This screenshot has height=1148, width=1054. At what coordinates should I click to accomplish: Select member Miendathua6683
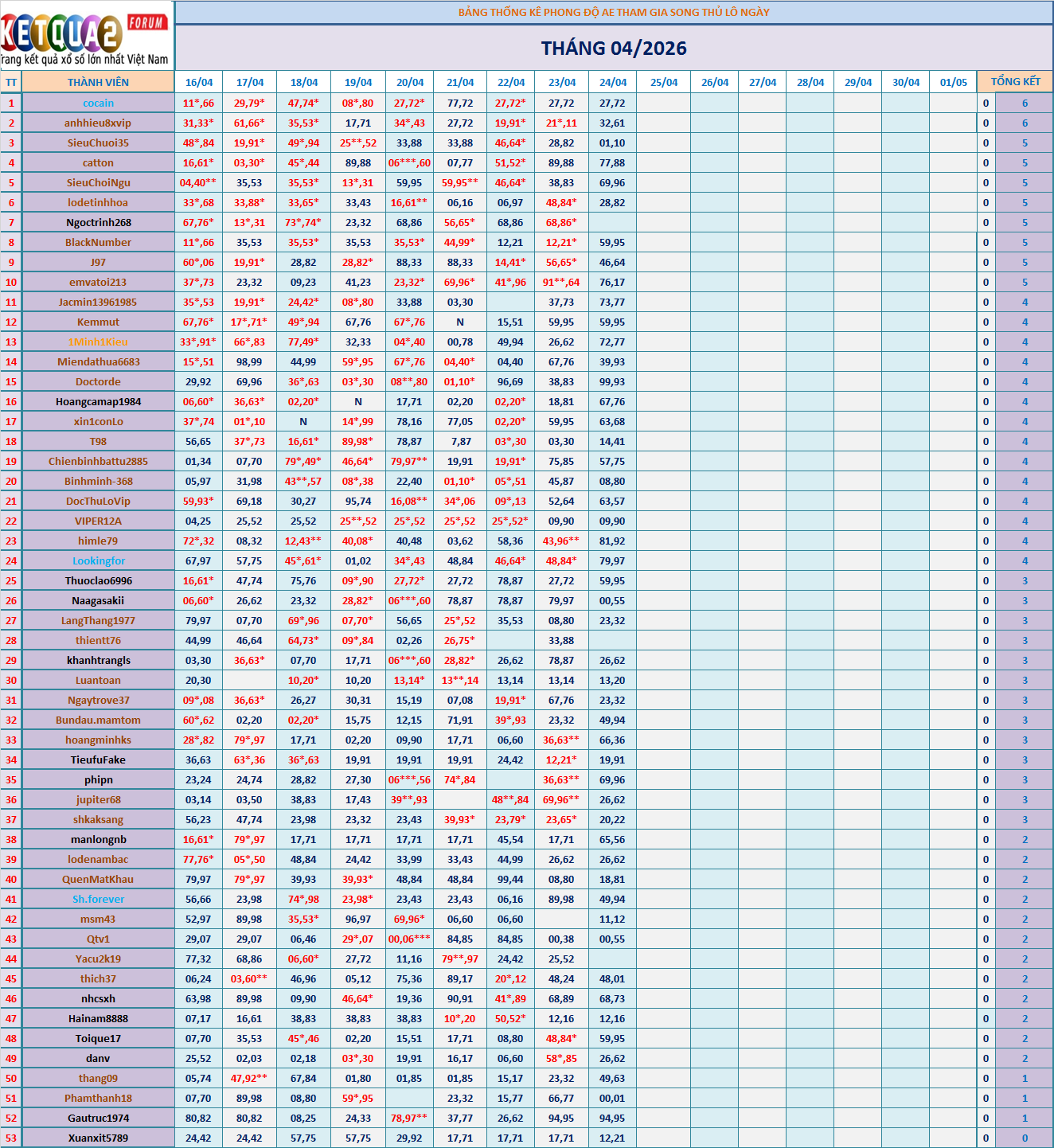98,361
